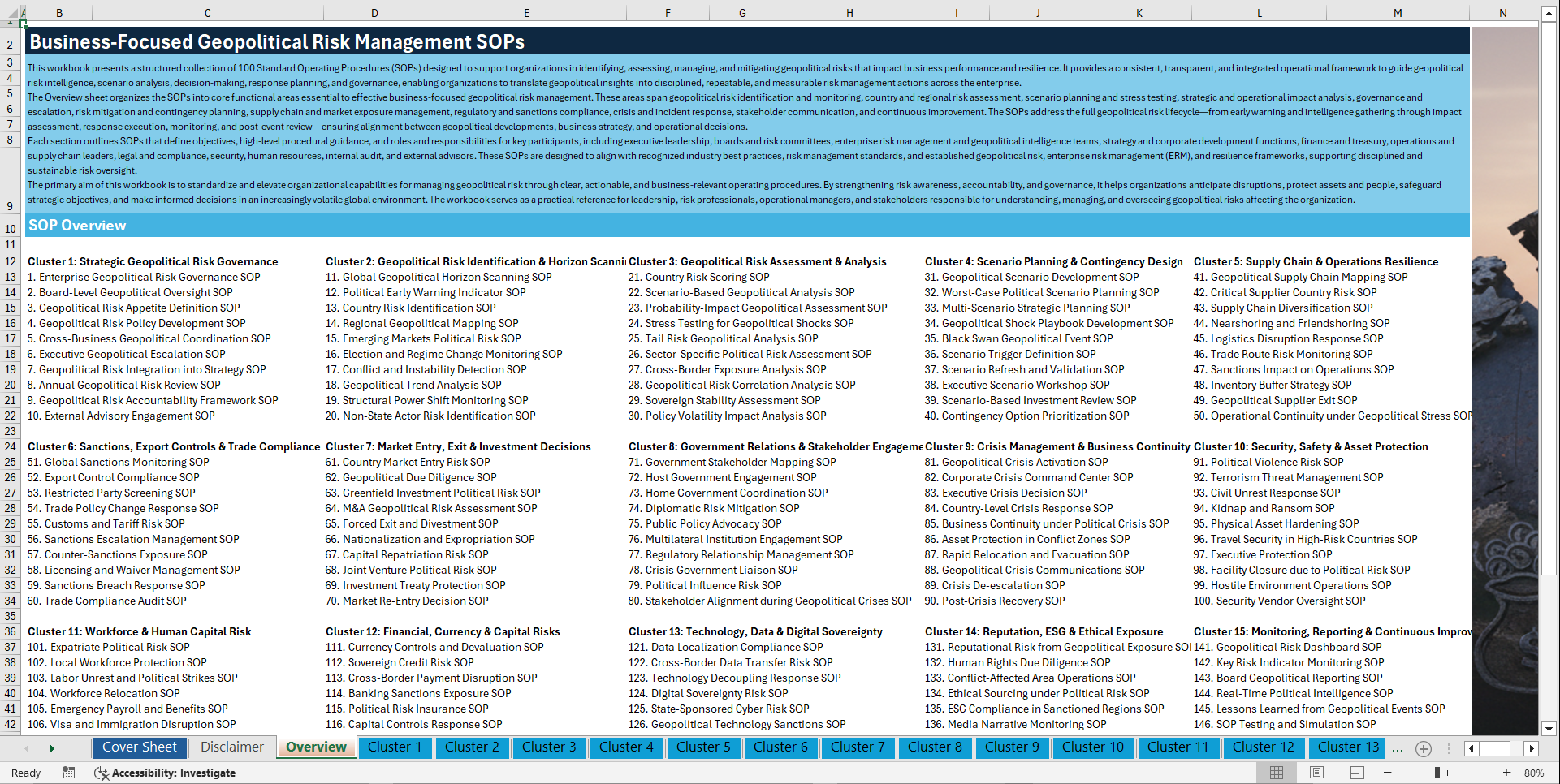This screenshot has height=784, width=1560.
Task: Switch to the Cluster 7 sheet tab
Action: coord(858,747)
